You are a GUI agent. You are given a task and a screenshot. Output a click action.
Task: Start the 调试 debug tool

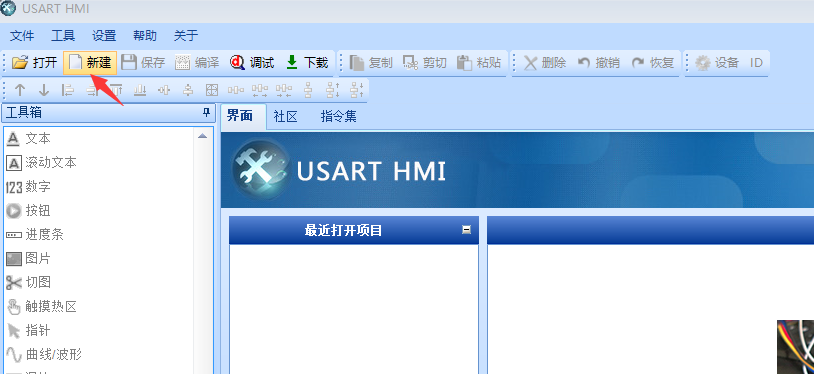tap(252, 63)
